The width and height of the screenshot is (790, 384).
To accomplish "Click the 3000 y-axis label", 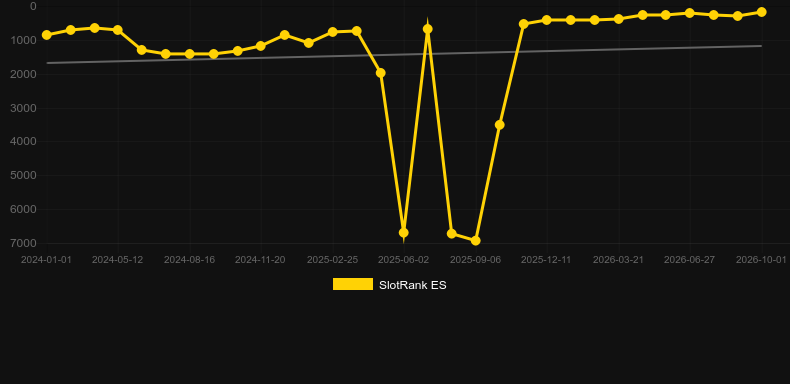I will coord(23,108).
